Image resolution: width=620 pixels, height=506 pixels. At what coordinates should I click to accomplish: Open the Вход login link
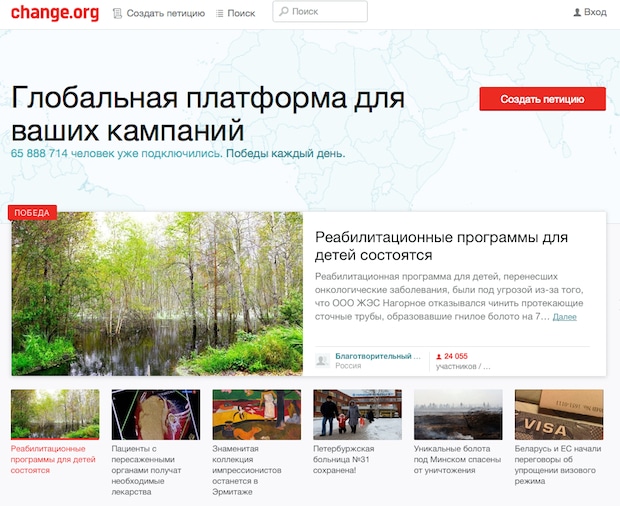coord(595,12)
